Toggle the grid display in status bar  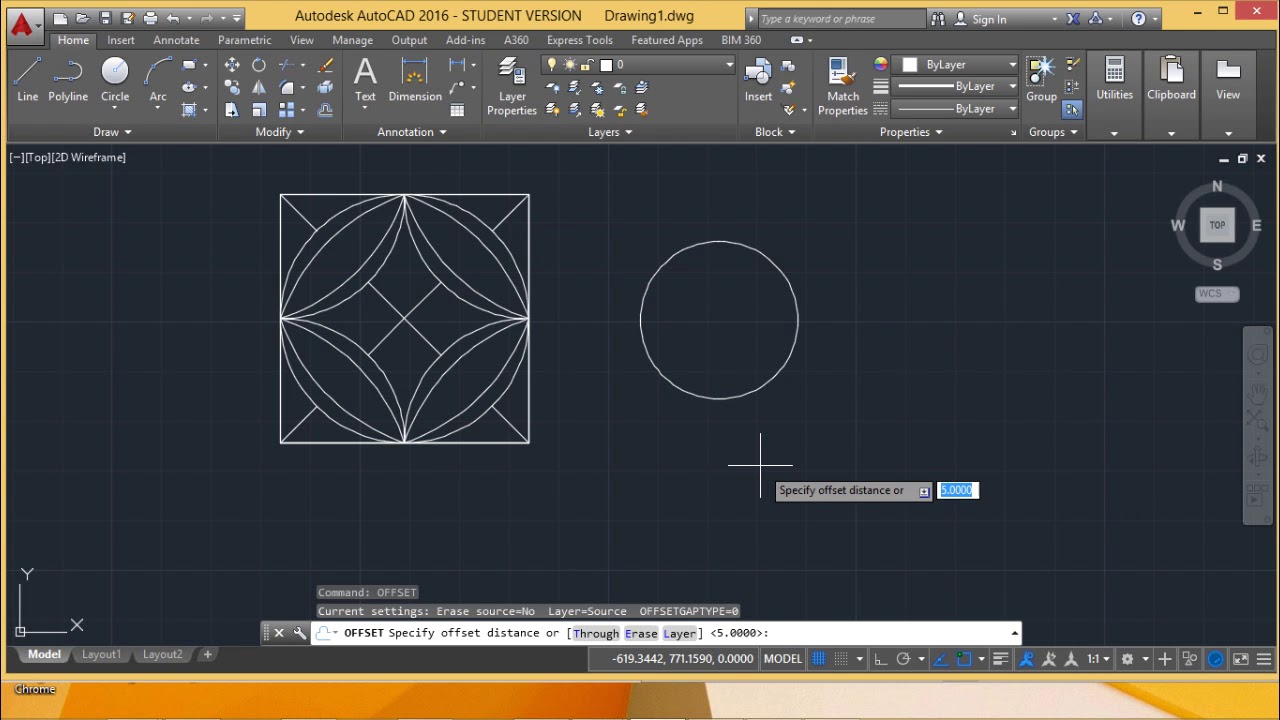tap(819, 659)
